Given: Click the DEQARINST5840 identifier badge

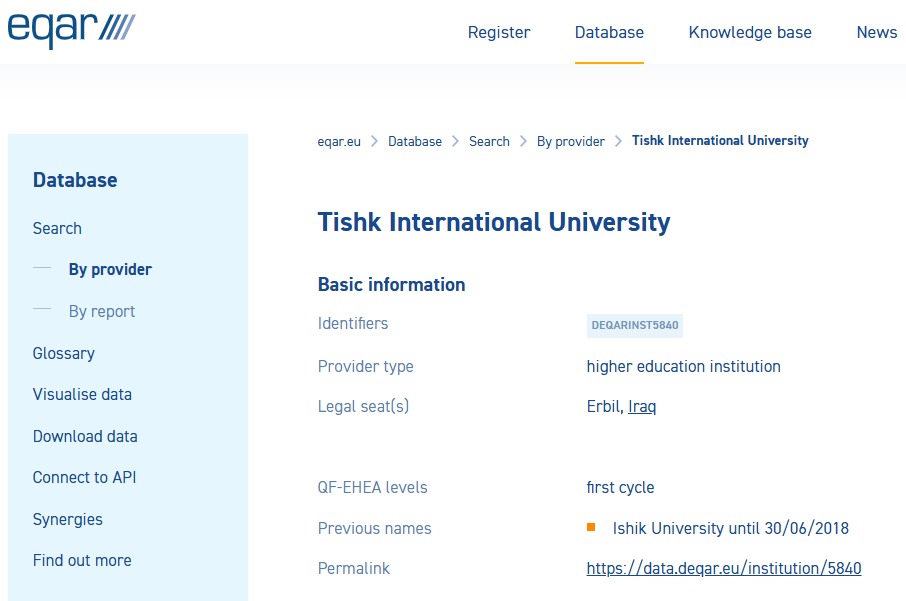Looking at the screenshot, I should click(x=634, y=325).
